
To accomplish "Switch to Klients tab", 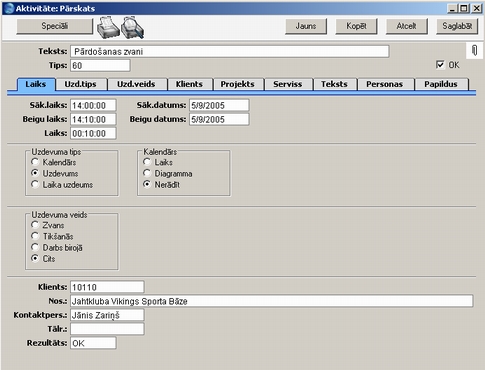I will (x=189, y=84).
